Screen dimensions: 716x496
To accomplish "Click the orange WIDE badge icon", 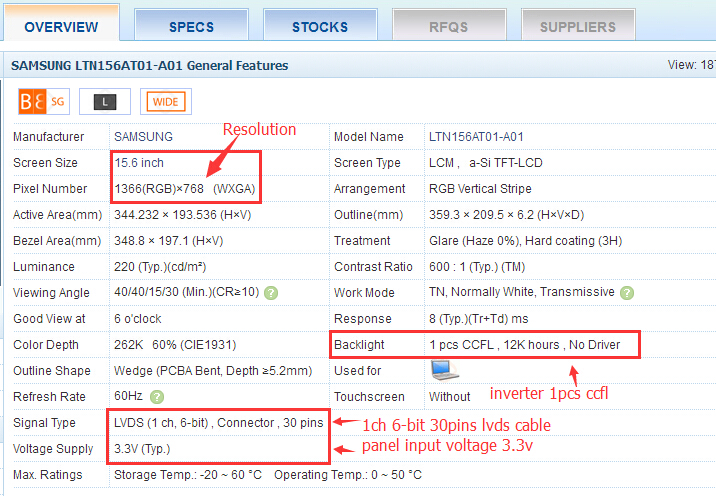I will [165, 101].
